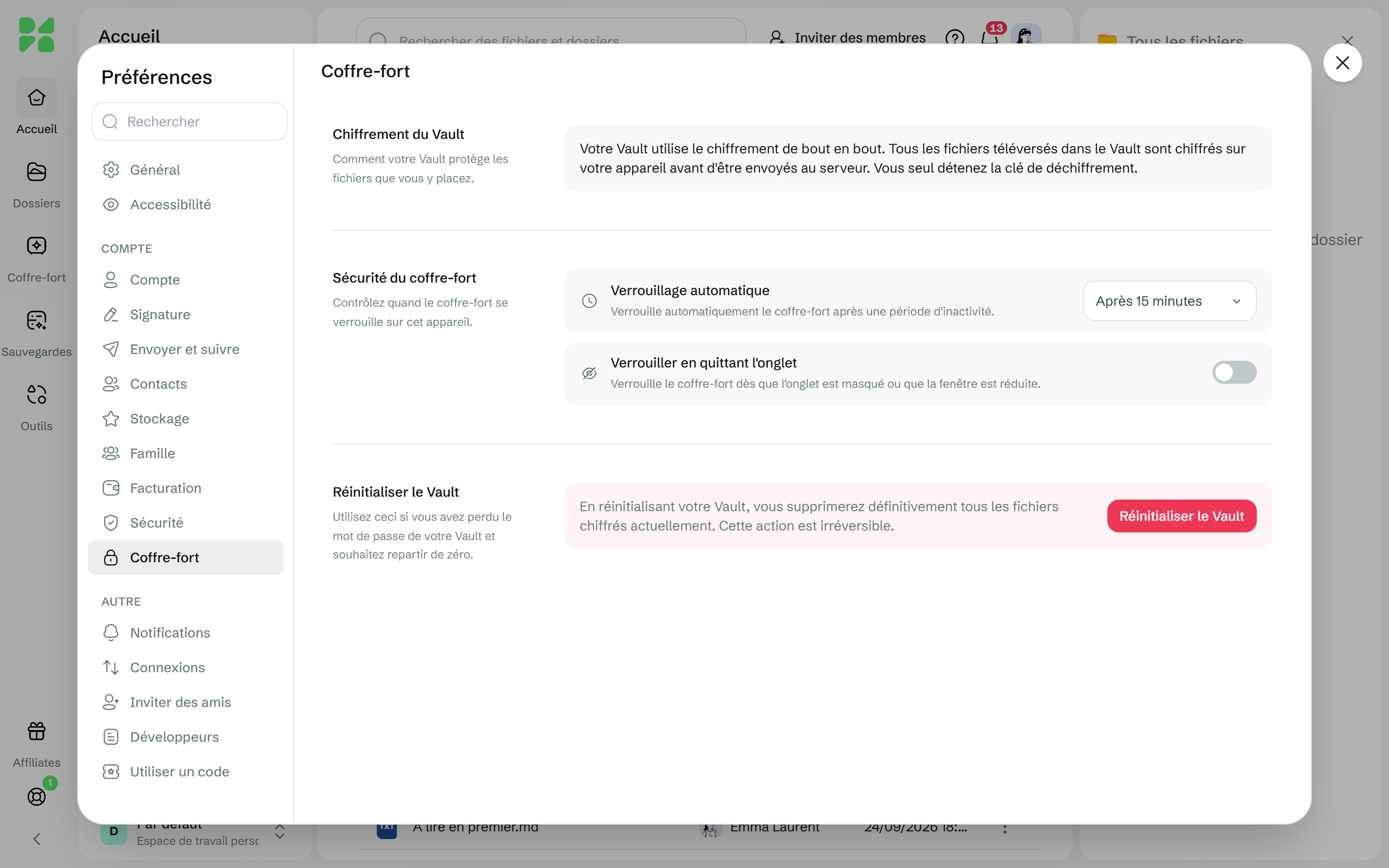Open the support lifebuoy icon
The width and height of the screenshot is (1389, 868).
(36, 796)
